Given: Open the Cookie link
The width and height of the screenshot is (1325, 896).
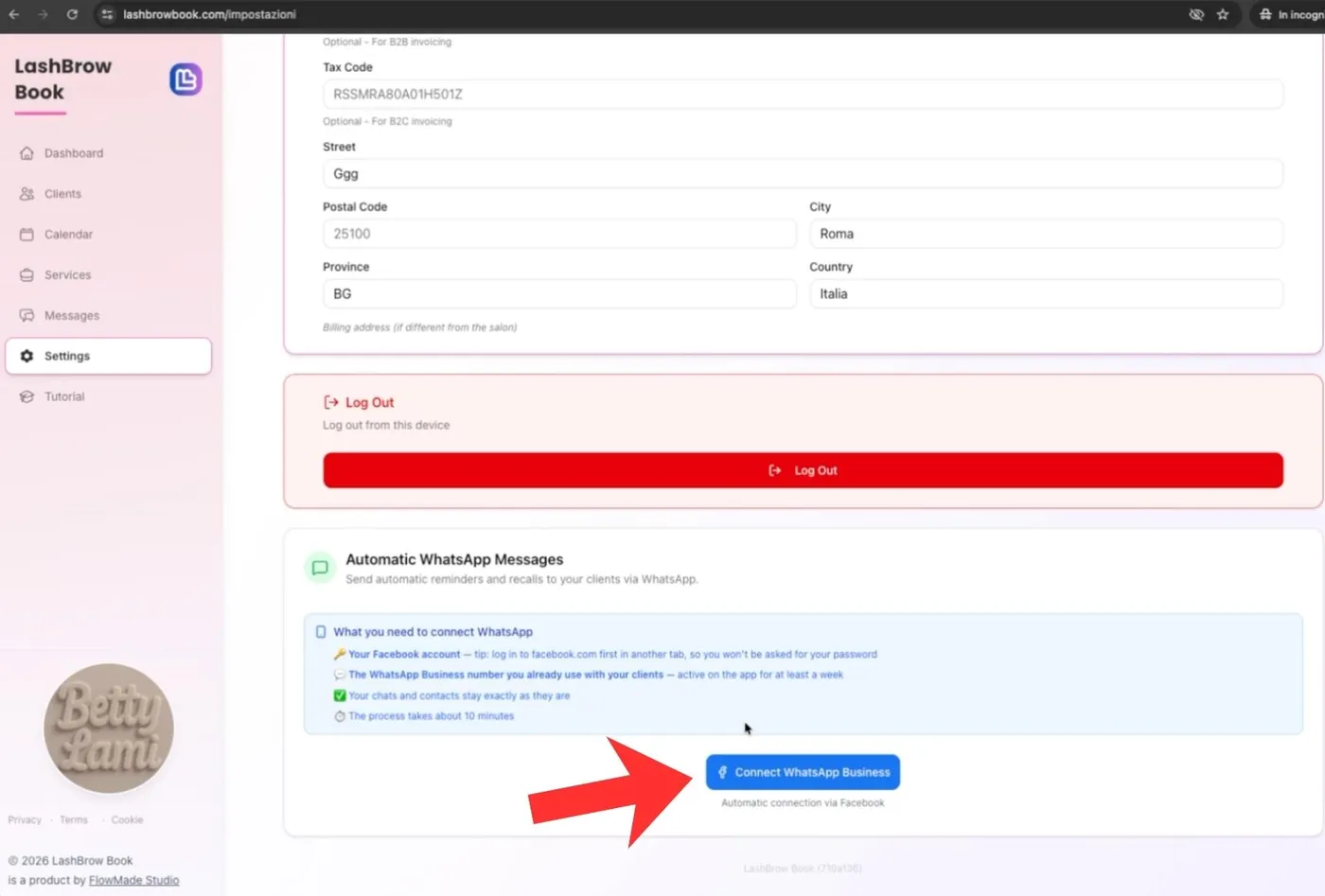Looking at the screenshot, I should (x=127, y=820).
